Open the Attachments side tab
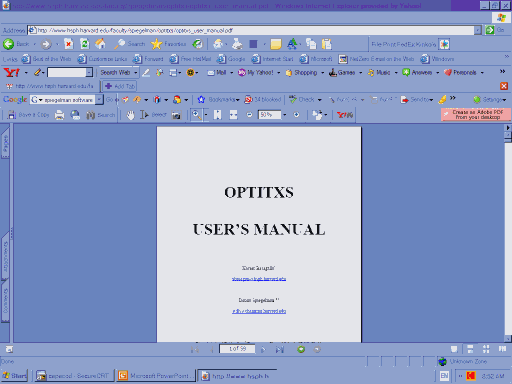The image size is (512, 384). [x=5, y=257]
